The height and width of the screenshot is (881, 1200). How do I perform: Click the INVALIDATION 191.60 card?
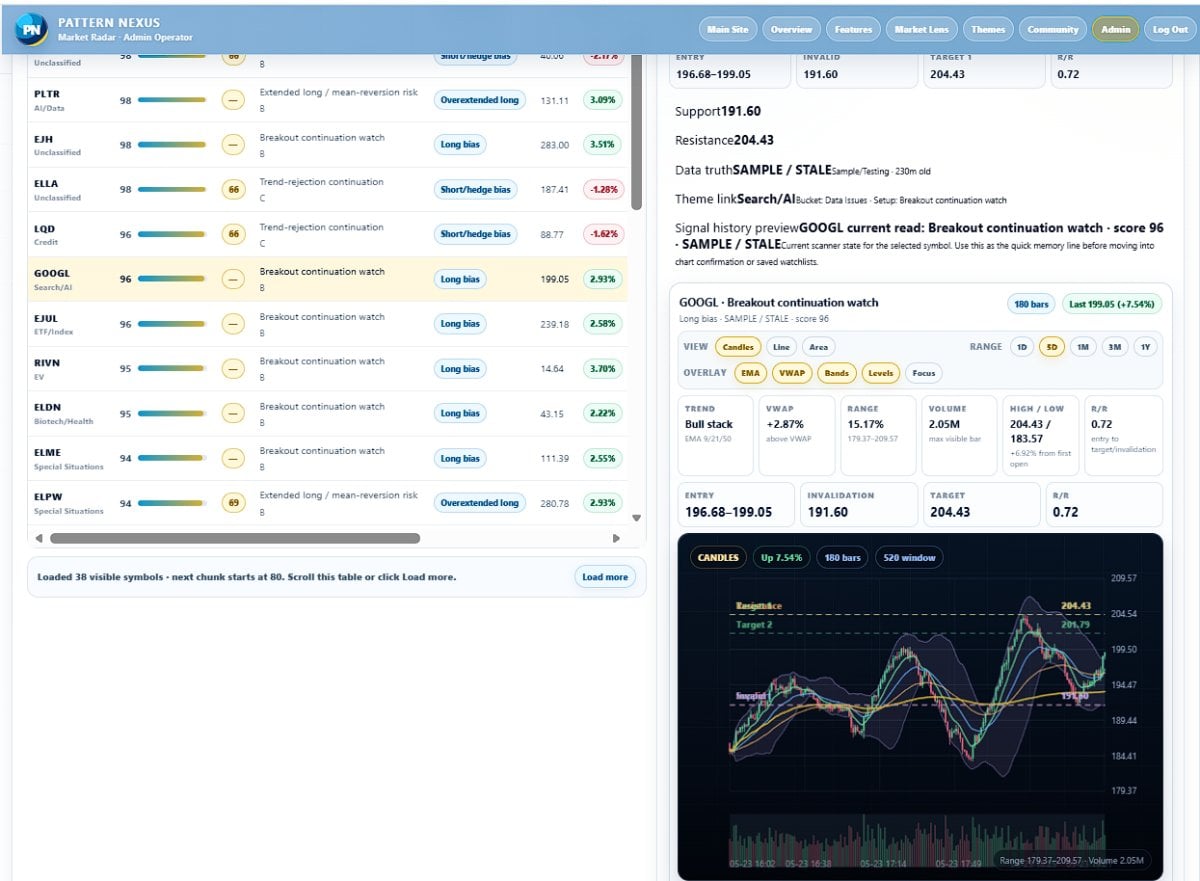click(x=859, y=504)
